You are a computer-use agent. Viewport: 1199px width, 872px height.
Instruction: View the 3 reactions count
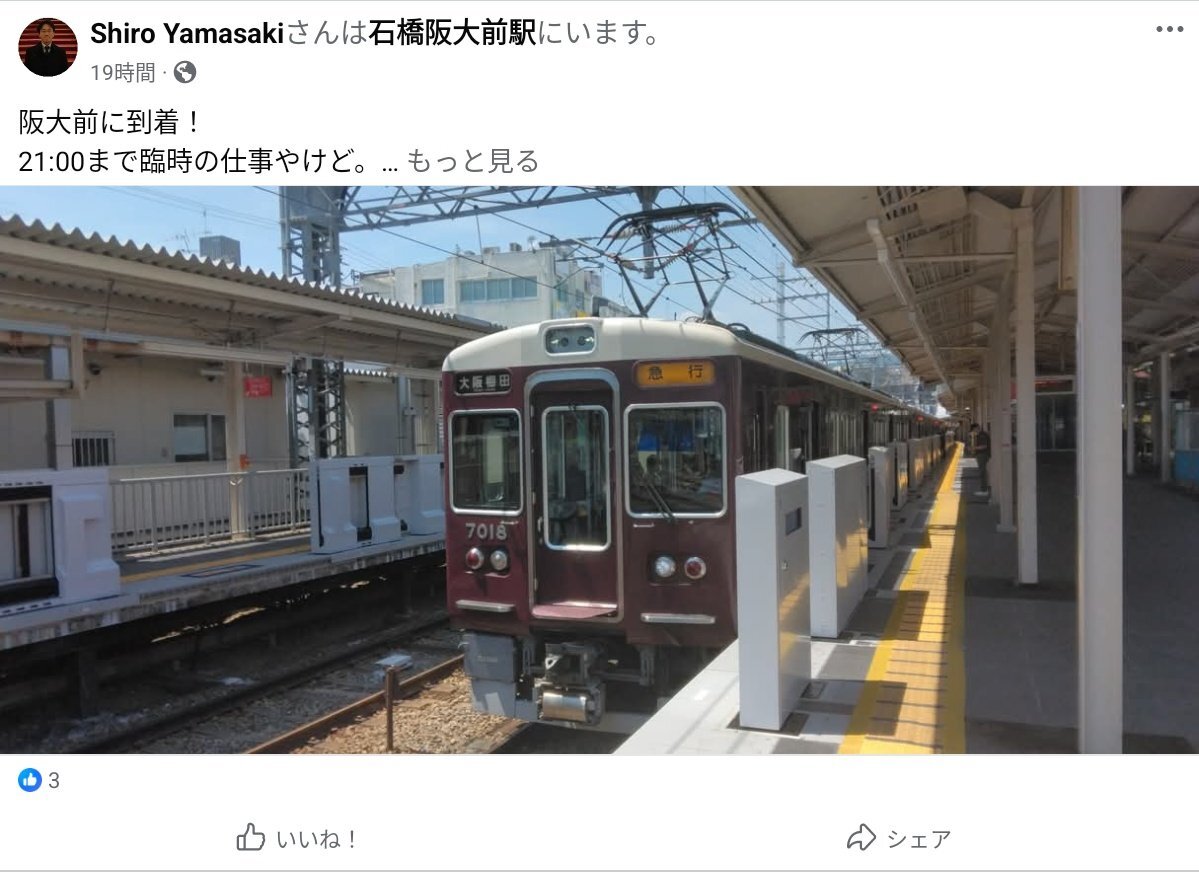54,780
